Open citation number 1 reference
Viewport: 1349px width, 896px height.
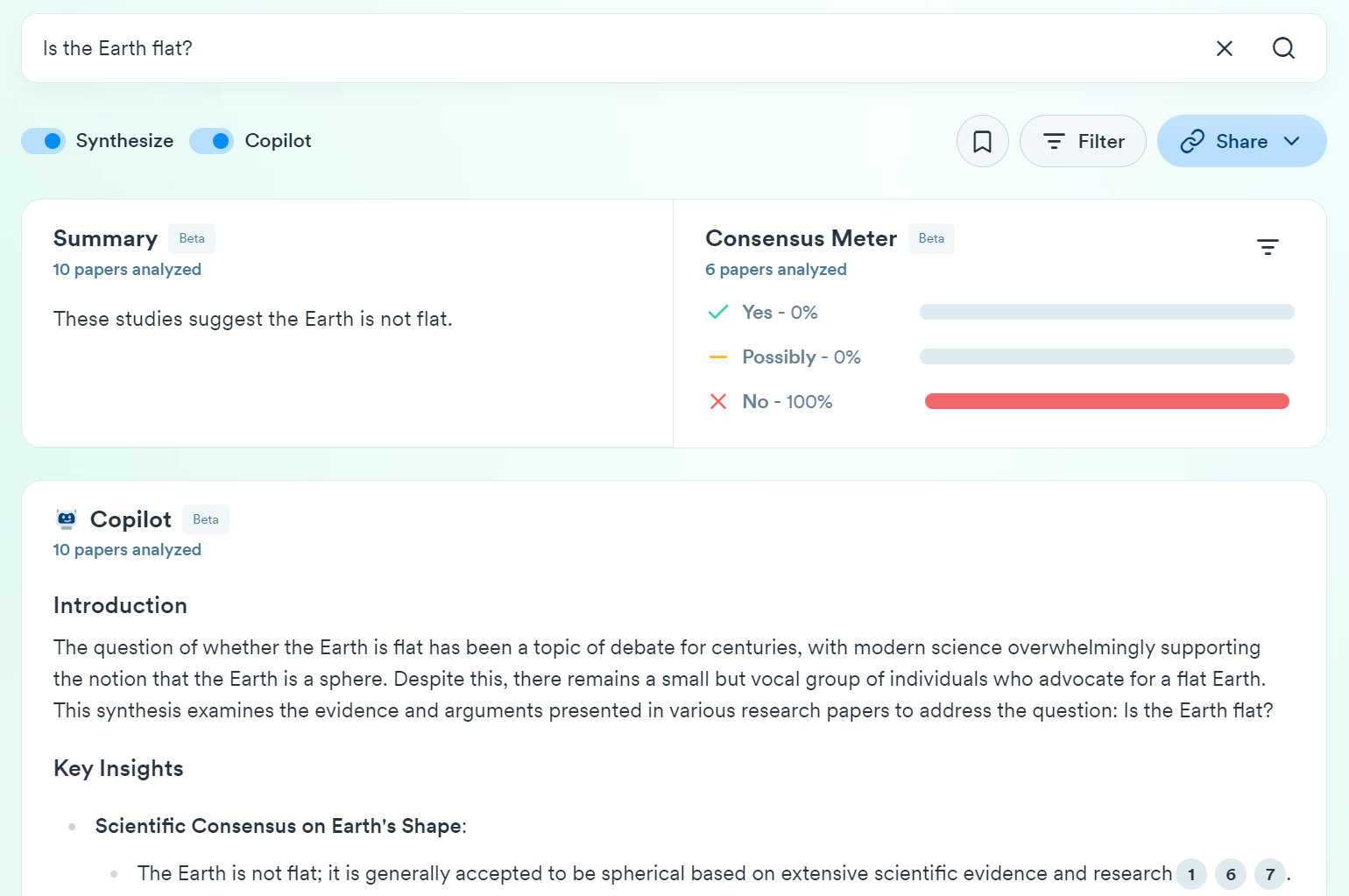point(1190,874)
